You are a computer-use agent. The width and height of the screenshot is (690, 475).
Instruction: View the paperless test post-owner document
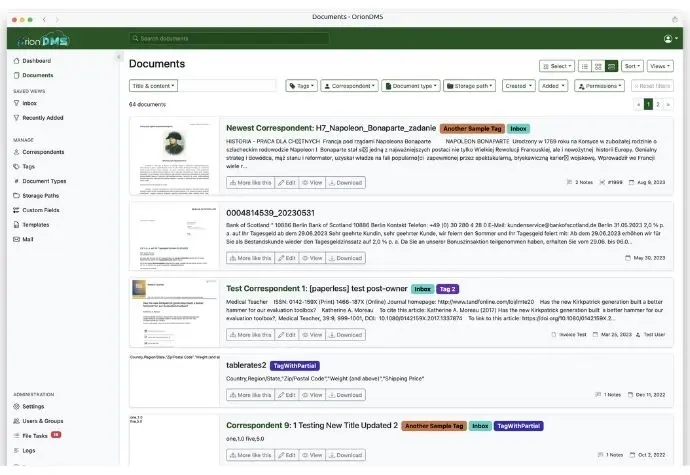pos(312,335)
